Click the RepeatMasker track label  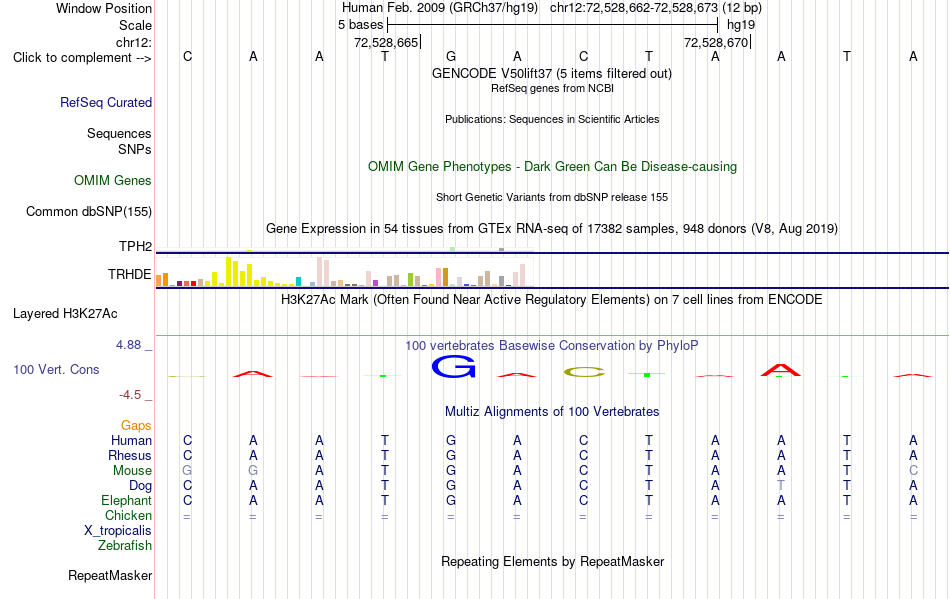tap(110, 575)
